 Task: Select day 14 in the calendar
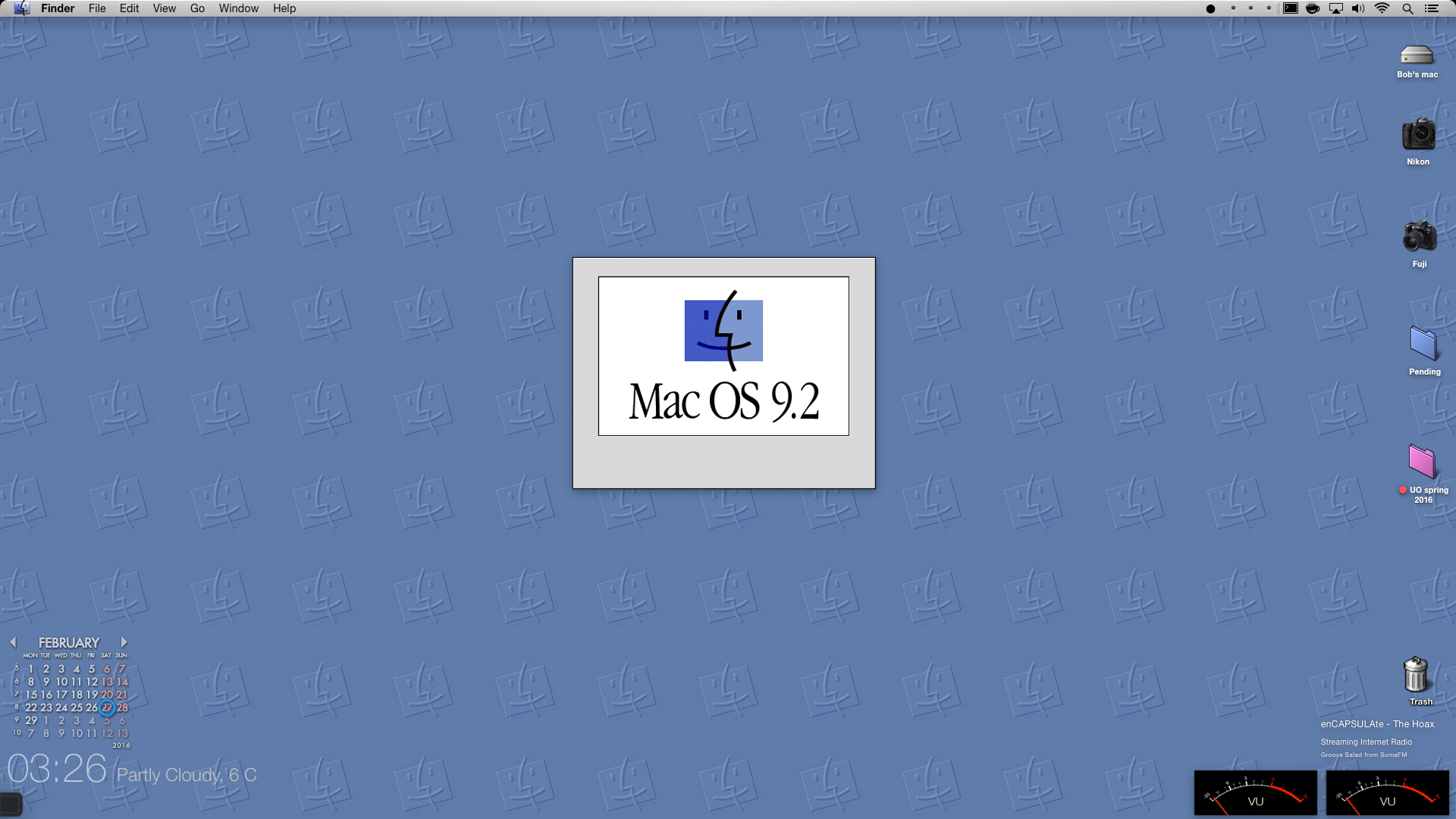[x=122, y=682]
